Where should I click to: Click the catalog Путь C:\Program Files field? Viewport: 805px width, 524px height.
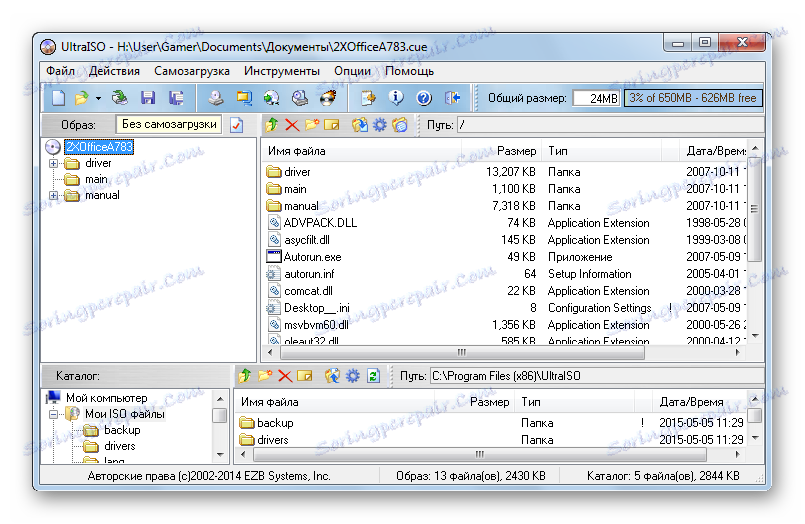point(595,376)
